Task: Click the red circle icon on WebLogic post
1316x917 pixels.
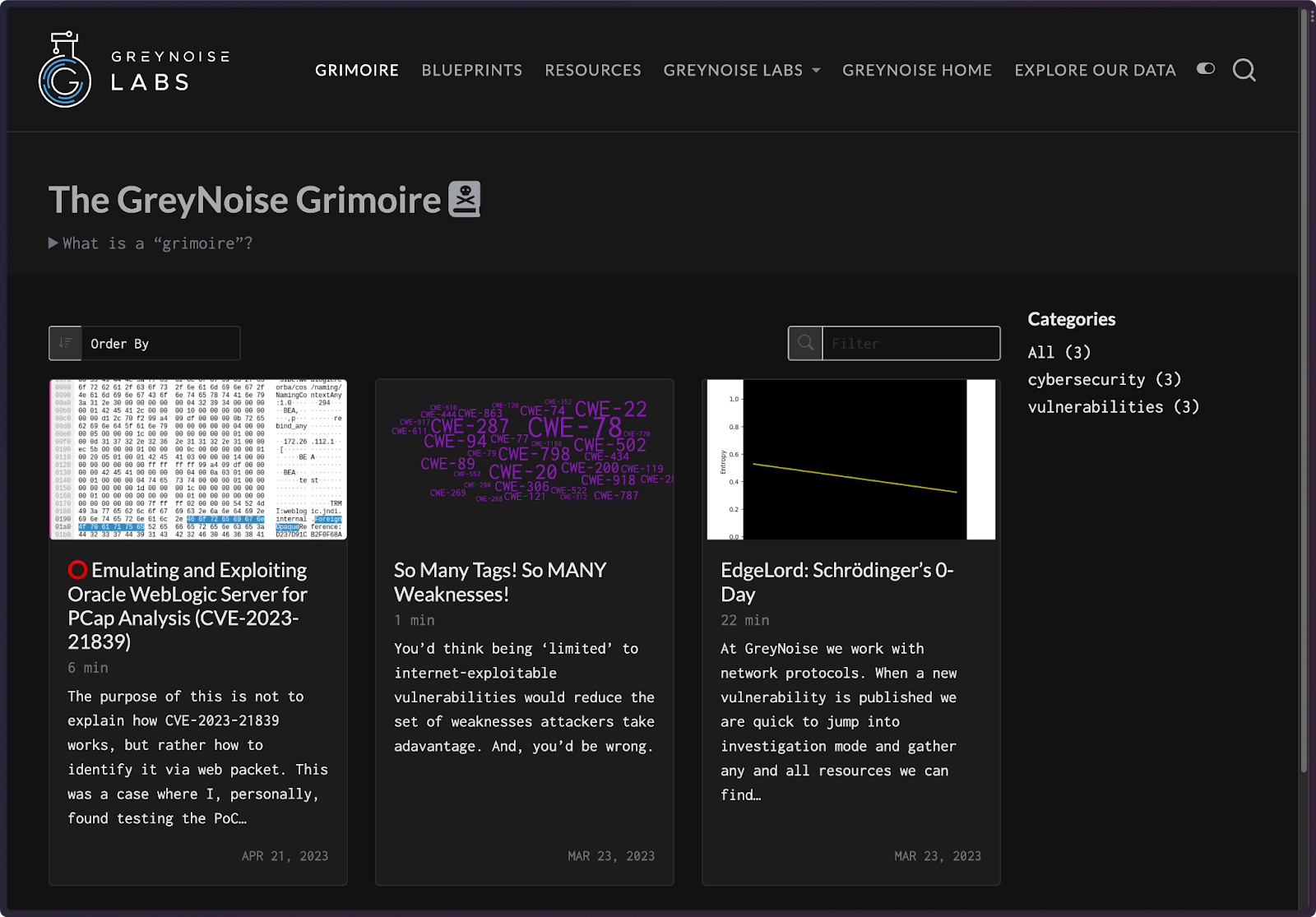Action: 77,570
